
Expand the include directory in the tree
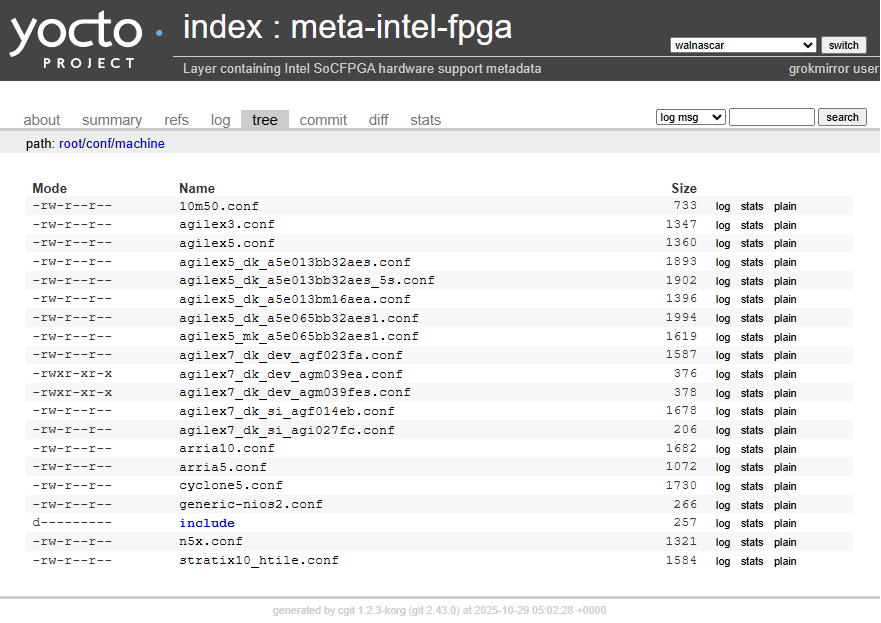coord(206,522)
